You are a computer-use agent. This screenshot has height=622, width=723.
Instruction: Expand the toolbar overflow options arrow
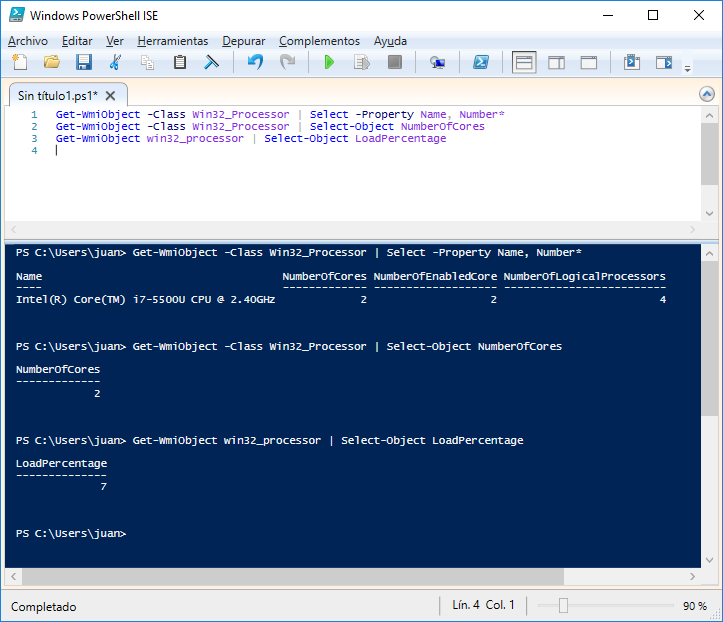coord(687,69)
